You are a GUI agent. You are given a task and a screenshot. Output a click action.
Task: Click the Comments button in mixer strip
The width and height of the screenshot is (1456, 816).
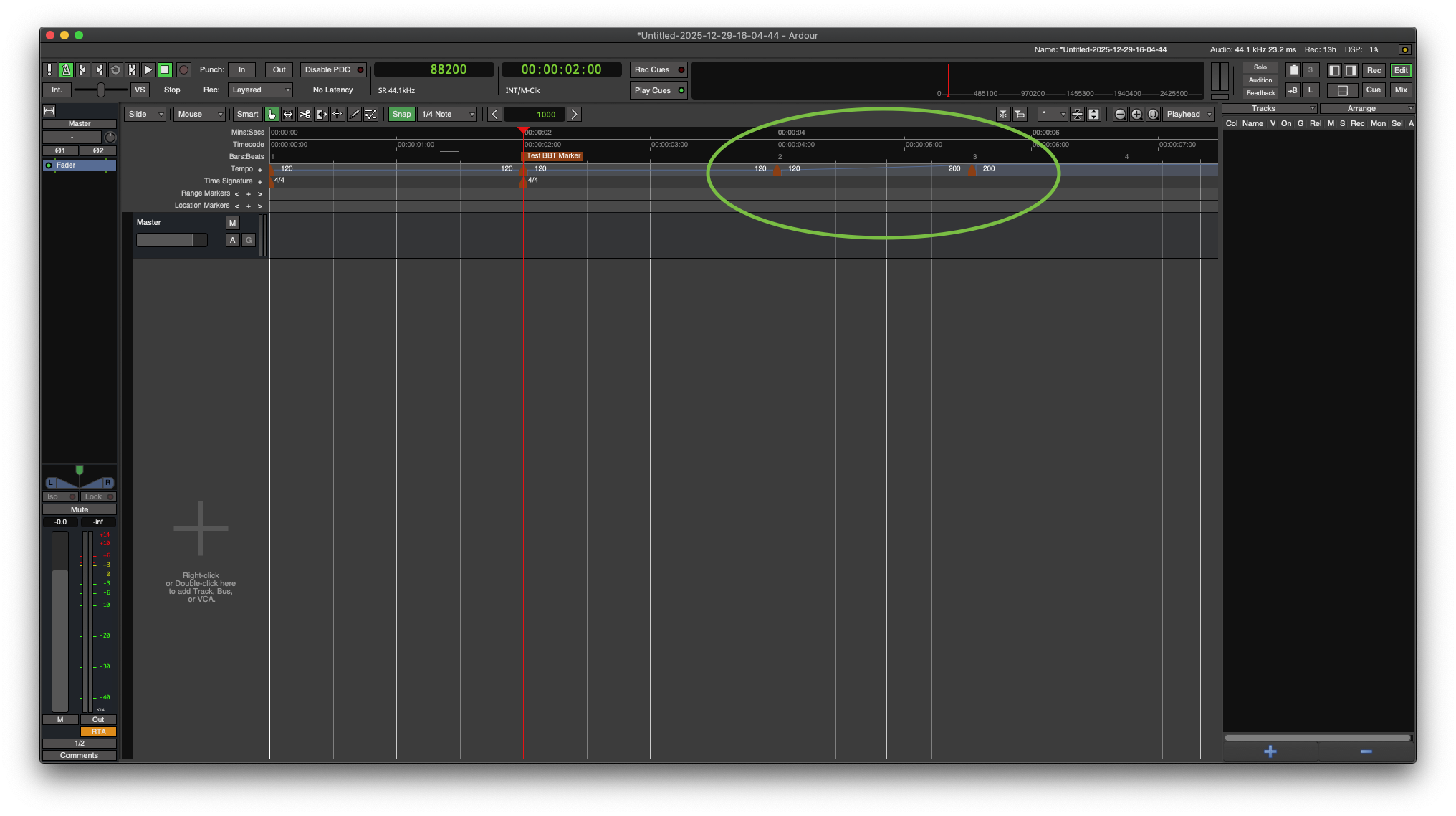tap(79, 755)
